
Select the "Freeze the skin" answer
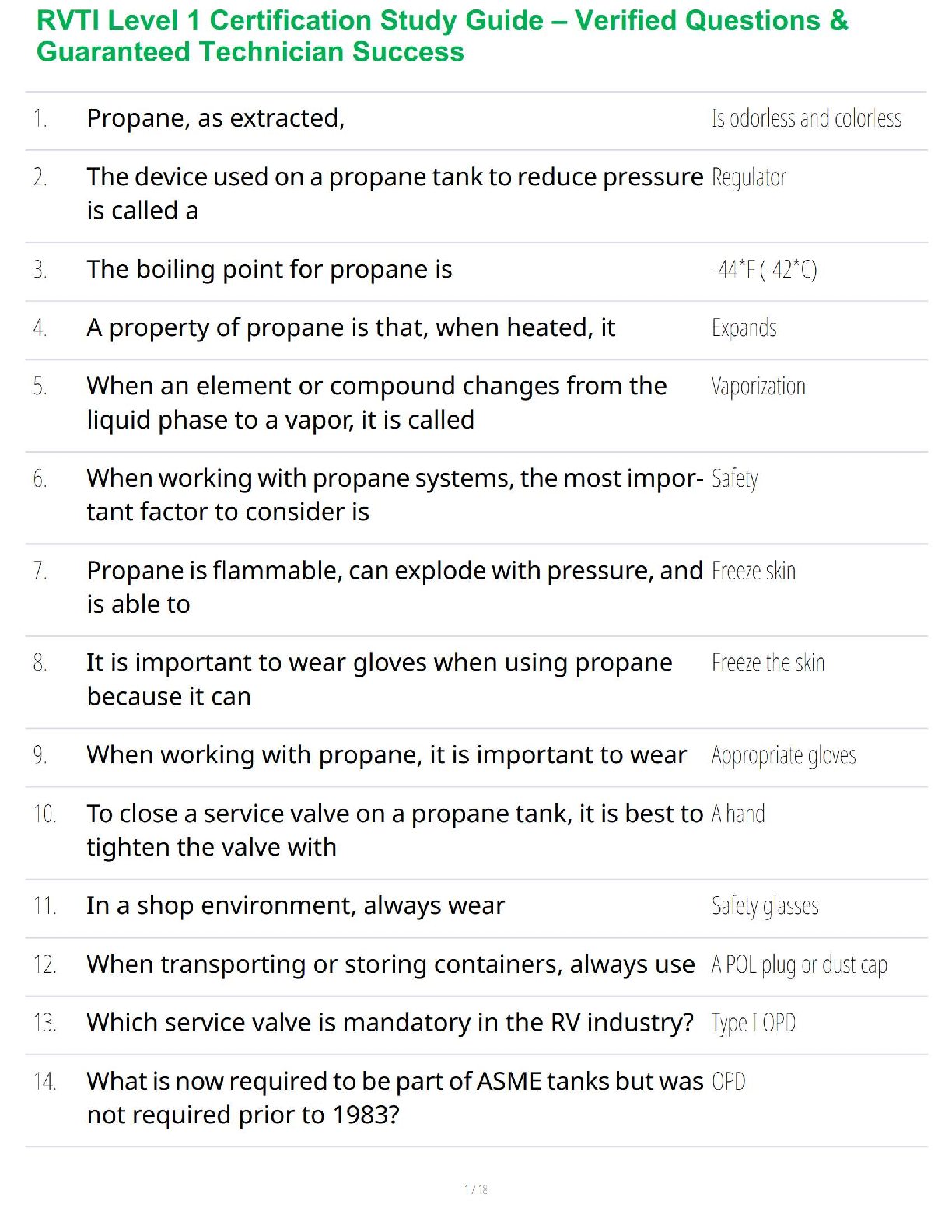(x=768, y=663)
